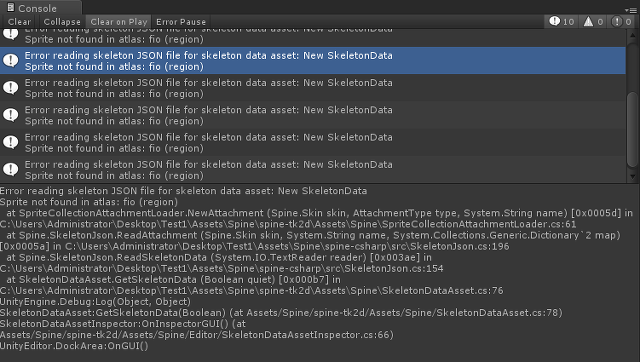The height and width of the screenshot is (362, 640).
Task: Click the log list scrollbar thumb
Action: [x=632, y=130]
